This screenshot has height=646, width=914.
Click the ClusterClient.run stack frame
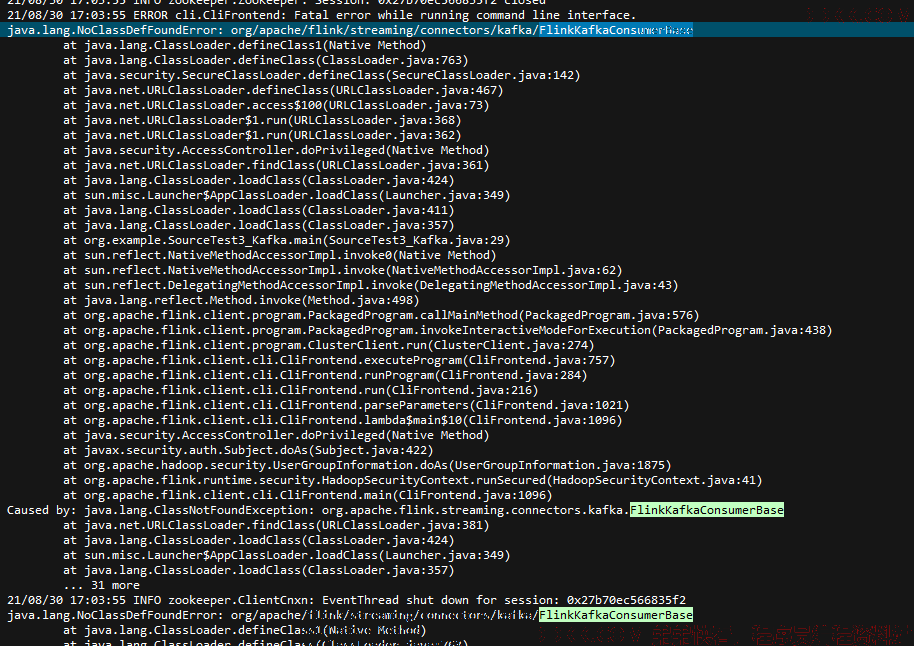(x=328, y=345)
